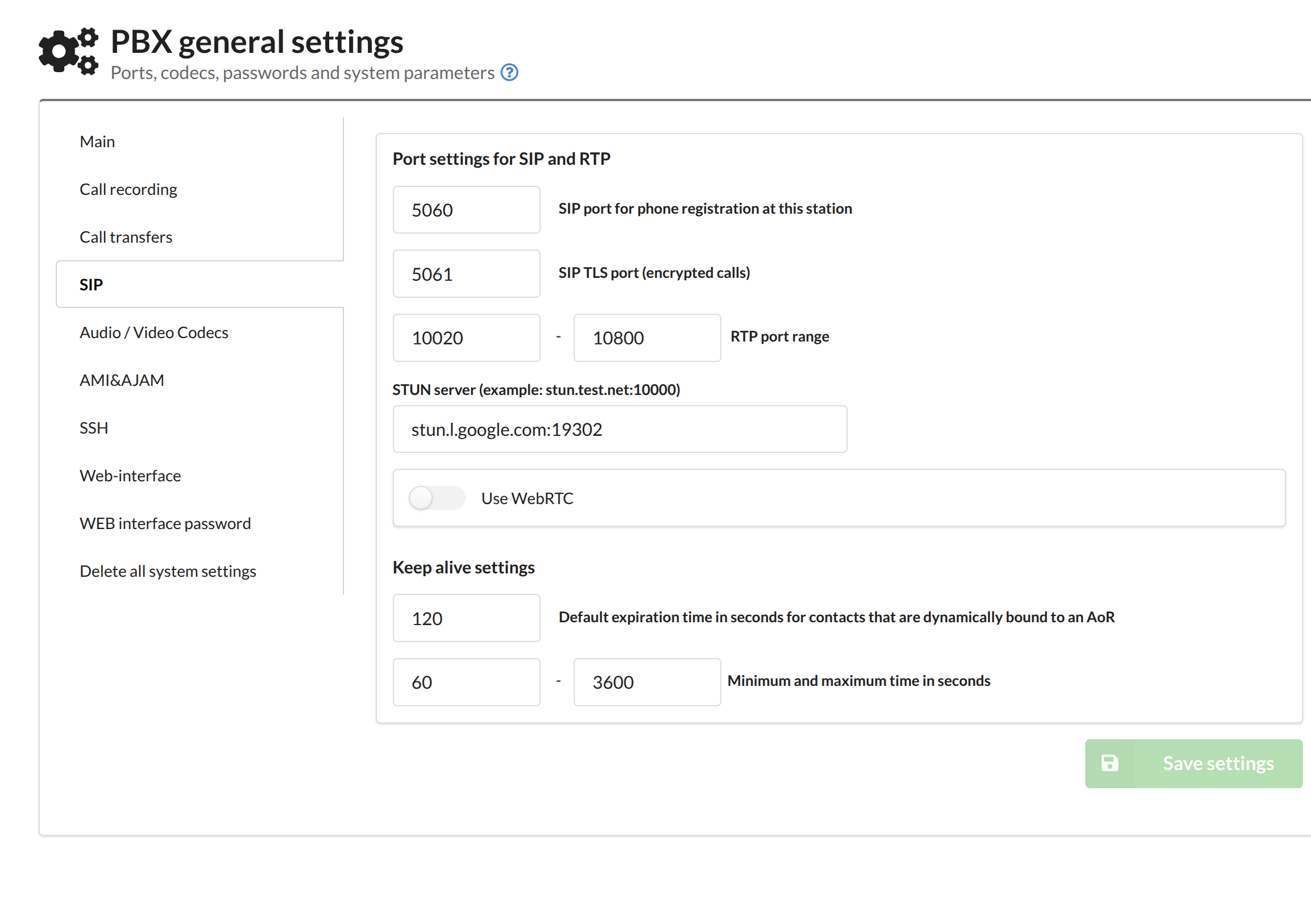This screenshot has width=1311, height=924.
Task: Click the SIP port field showing 5060
Action: 466,210
